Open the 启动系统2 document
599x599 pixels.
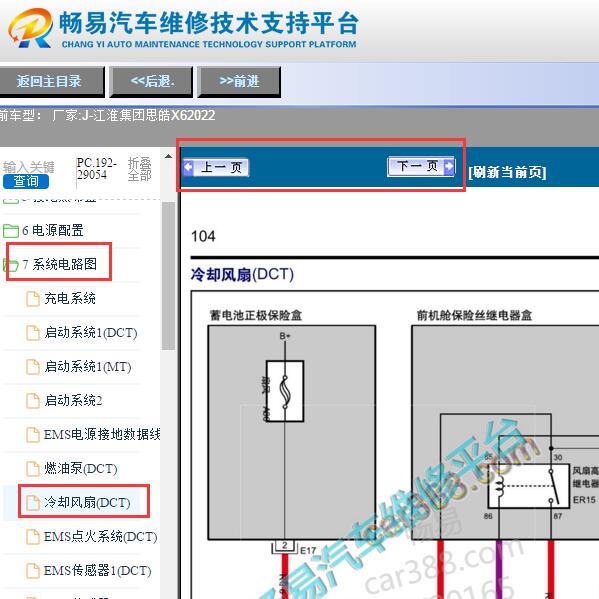(73, 400)
